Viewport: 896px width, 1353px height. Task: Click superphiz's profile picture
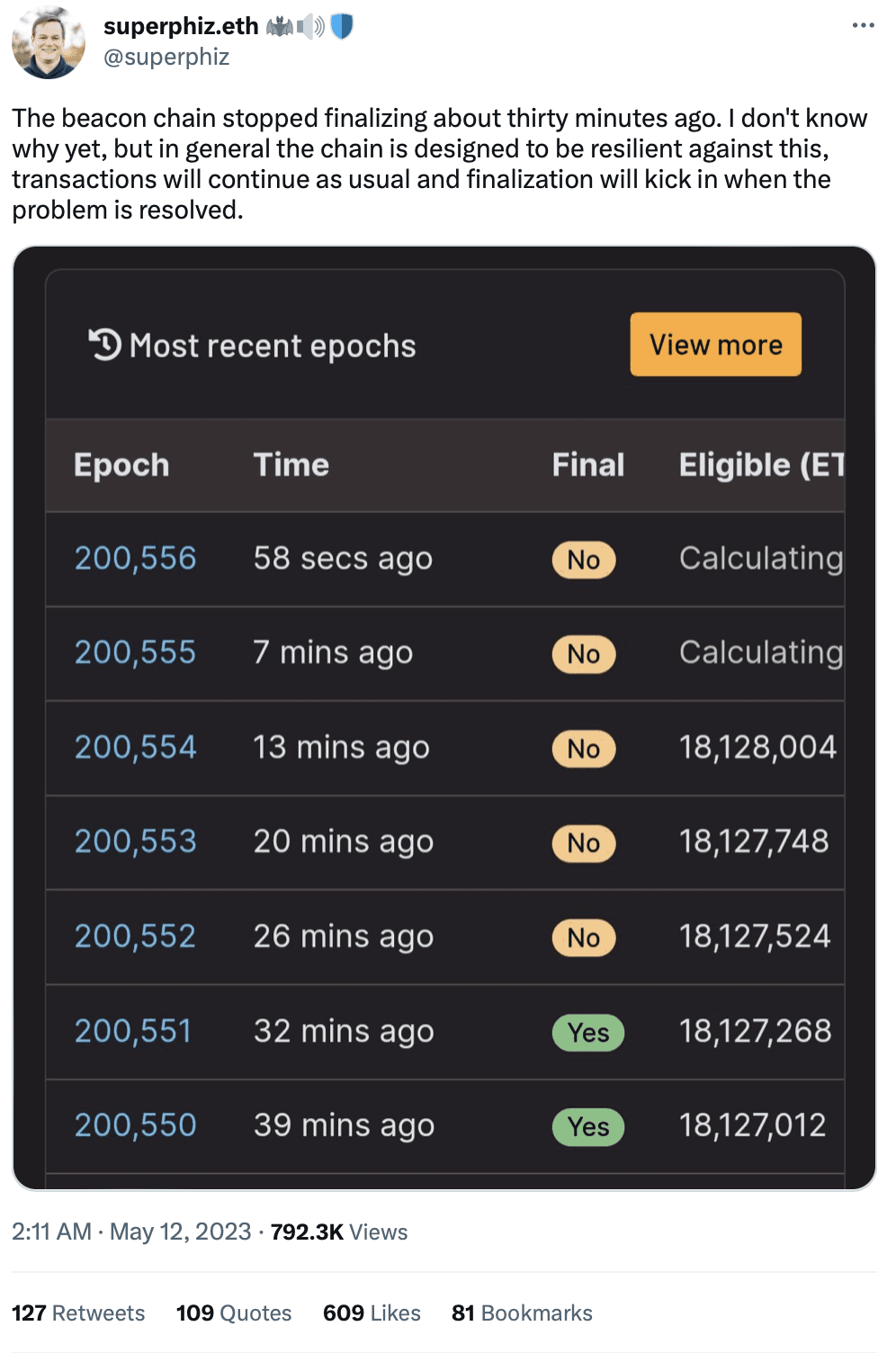tap(49, 43)
